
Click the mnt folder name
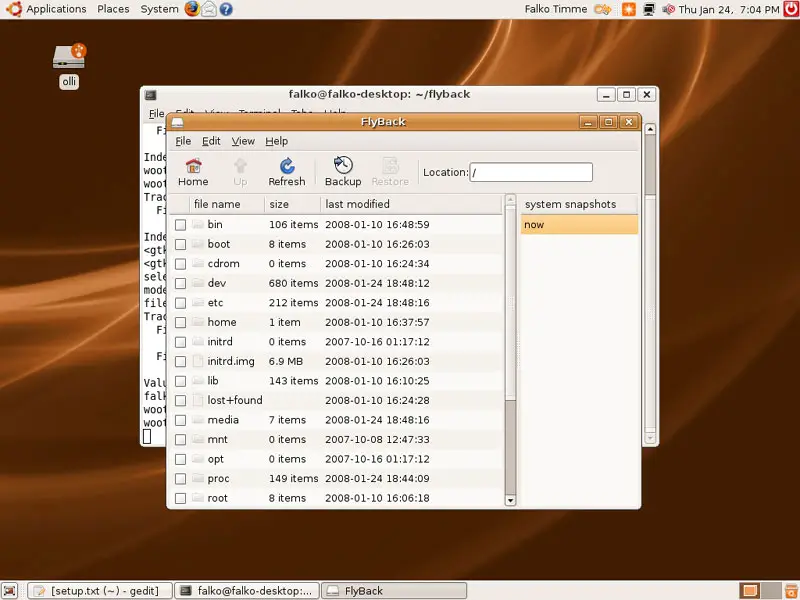tap(217, 439)
